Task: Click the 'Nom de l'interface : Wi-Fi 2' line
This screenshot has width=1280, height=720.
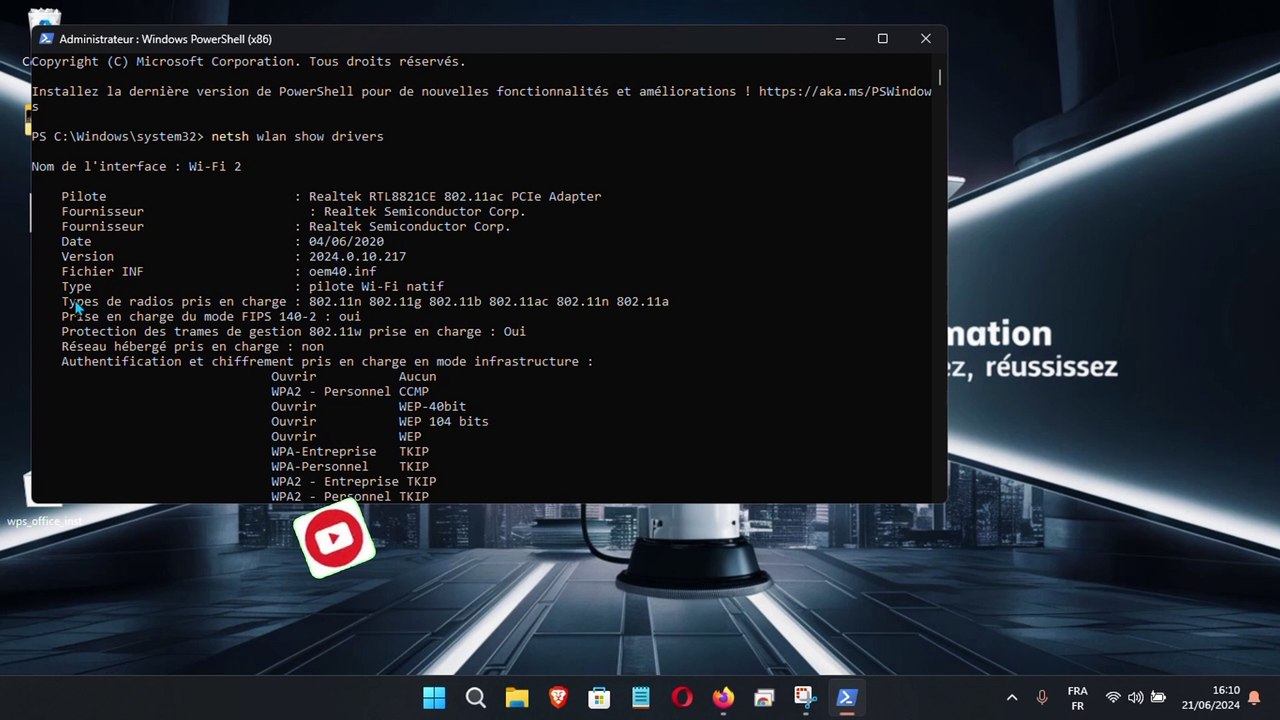Action: click(x=136, y=167)
